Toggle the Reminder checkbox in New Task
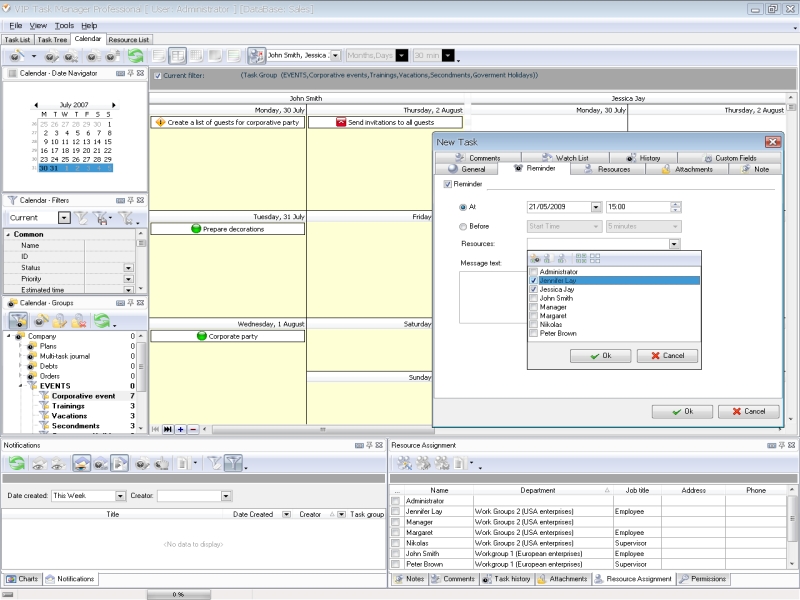Image resolution: width=800 pixels, height=600 pixels. tap(447, 184)
